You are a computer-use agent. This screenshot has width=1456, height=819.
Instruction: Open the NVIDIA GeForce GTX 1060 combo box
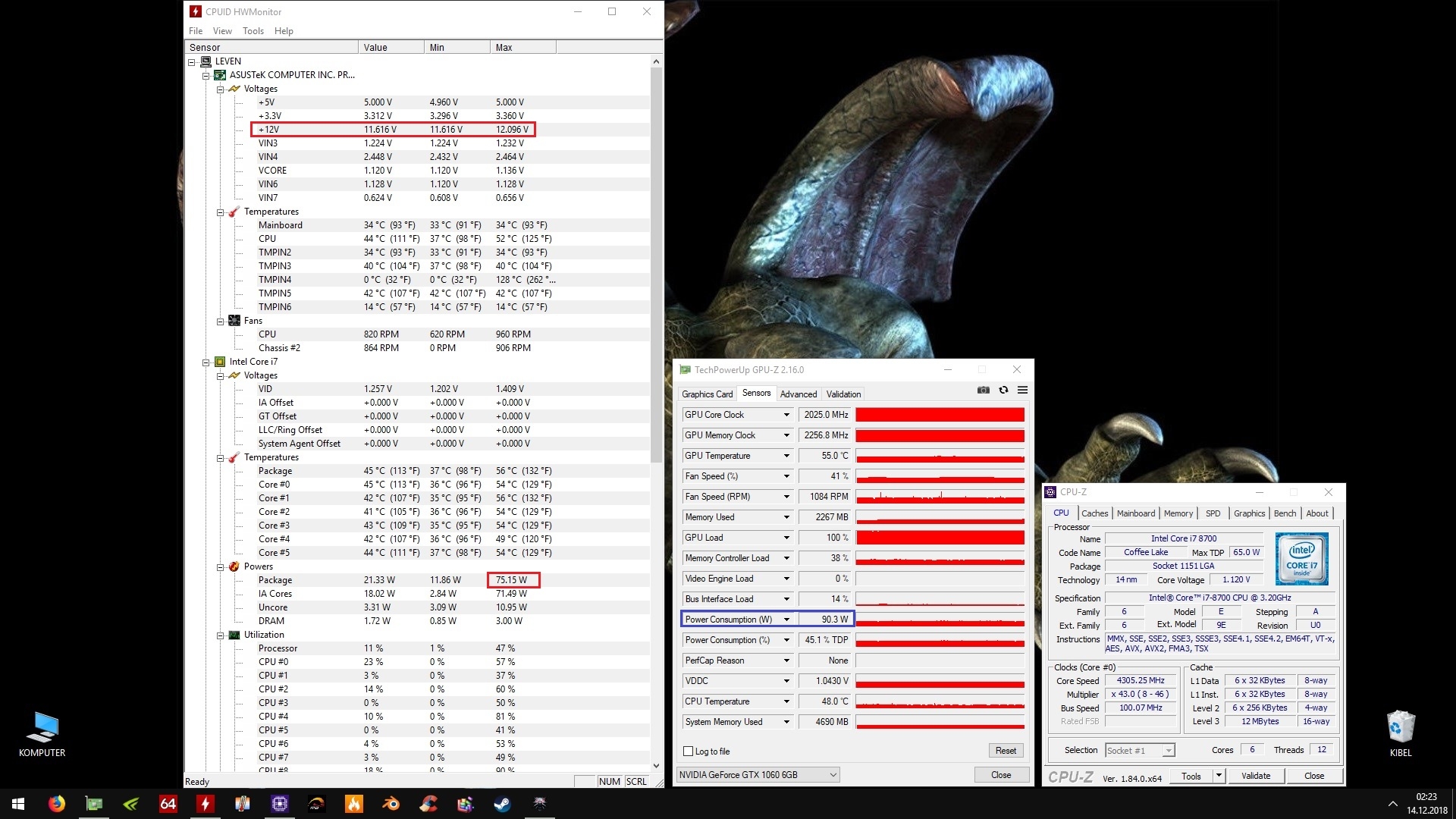(758, 775)
